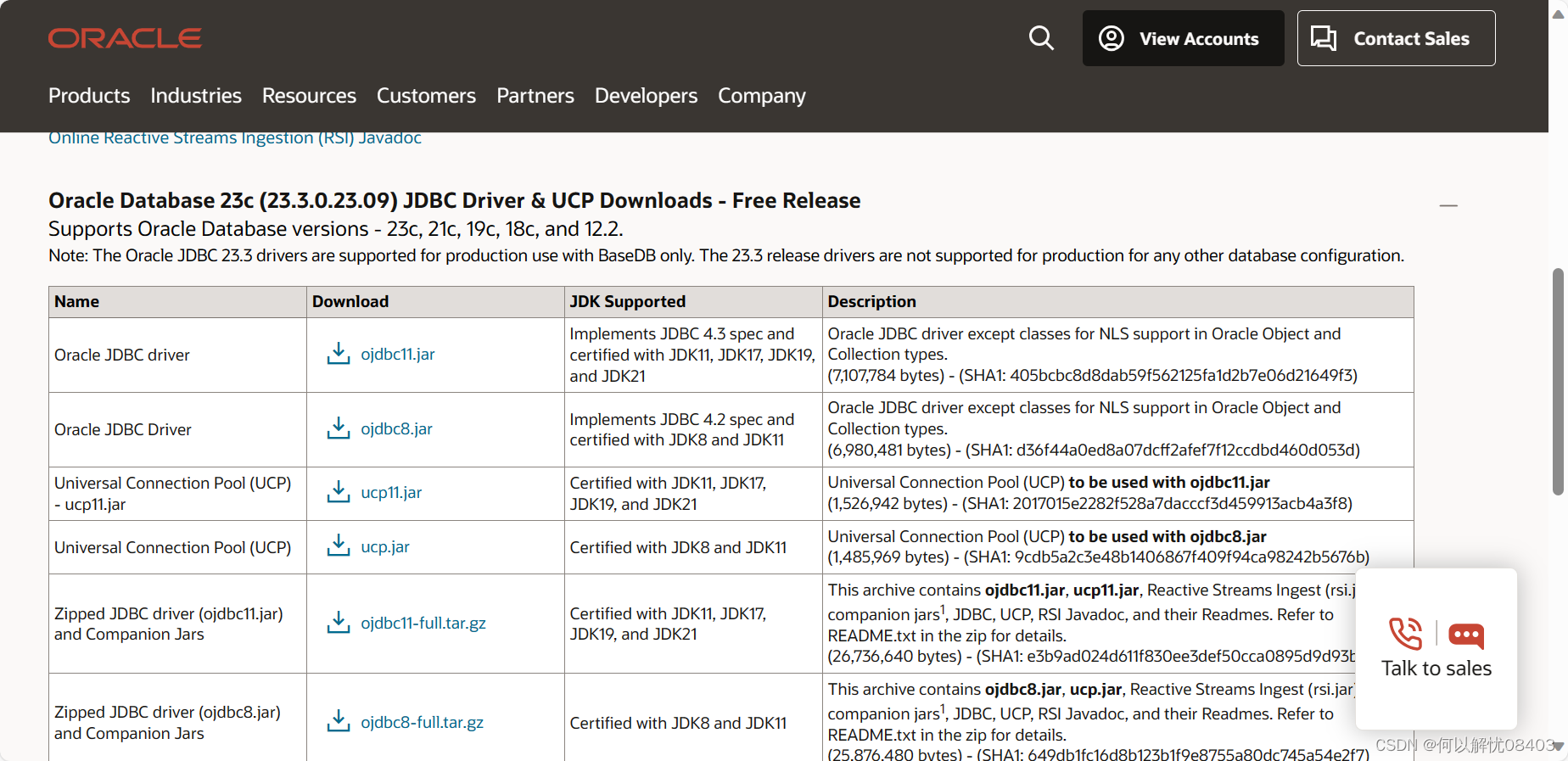Open the Company menu
The height and width of the screenshot is (761, 1568).
click(762, 96)
